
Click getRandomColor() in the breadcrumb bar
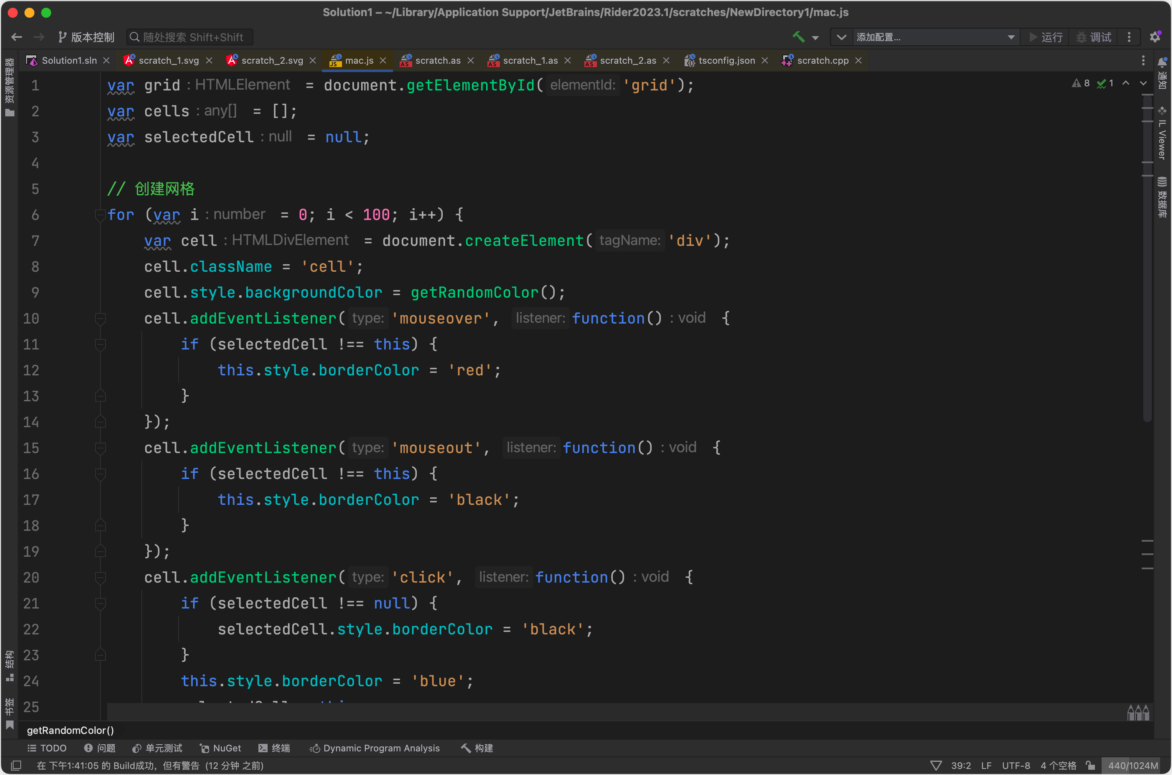pos(70,730)
